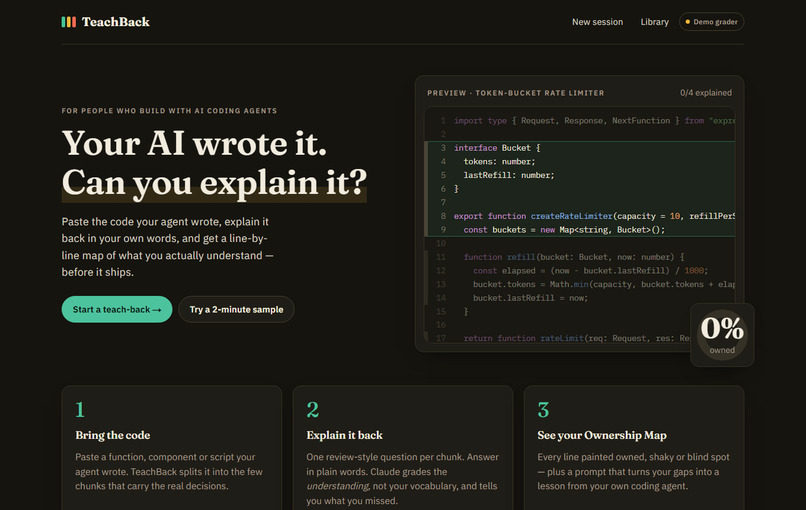The width and height of the screenshot is (806, 510).
Task: Open the New session page
Action: point(597,22)
